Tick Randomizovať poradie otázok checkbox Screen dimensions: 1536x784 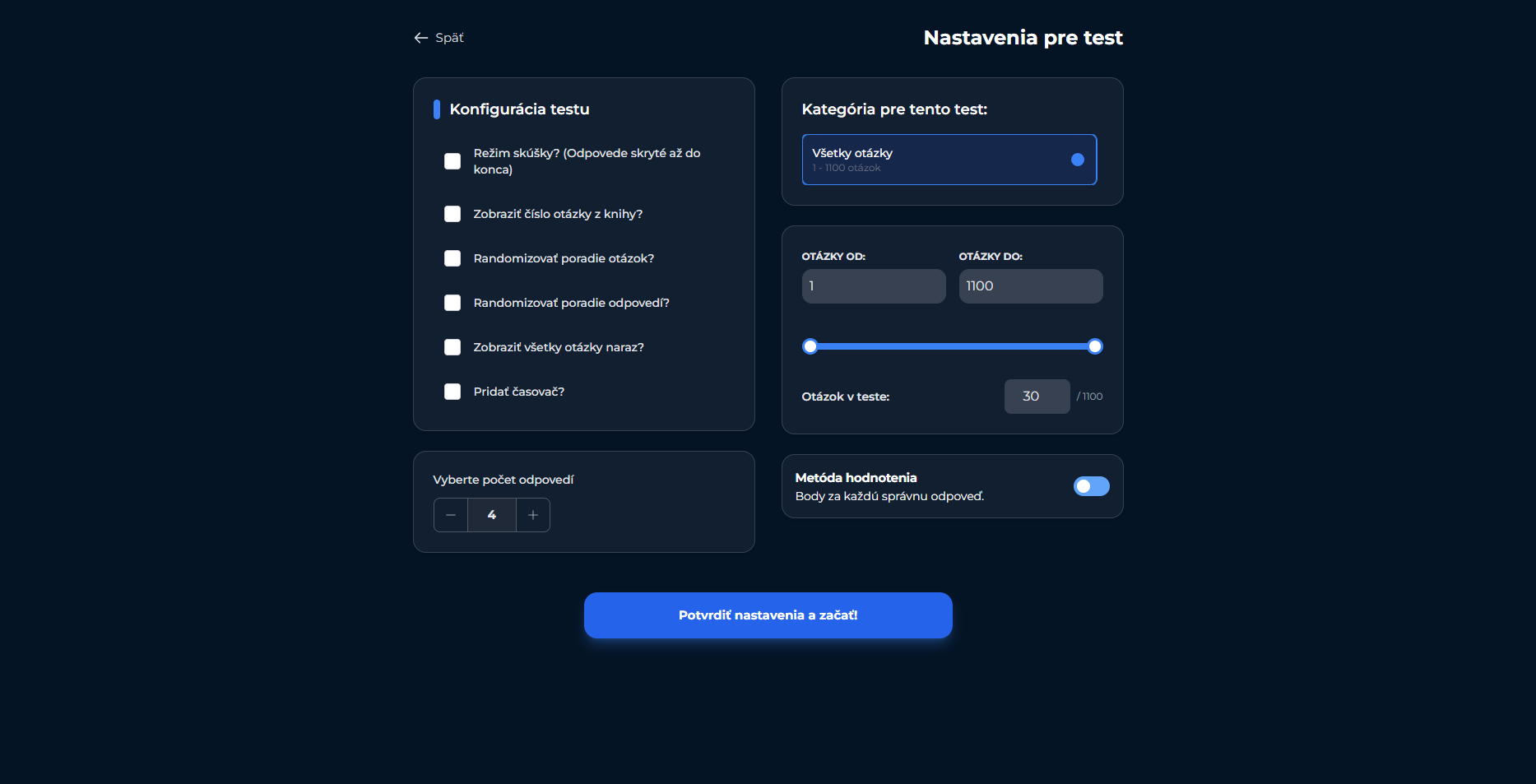[x=452, y=258]
